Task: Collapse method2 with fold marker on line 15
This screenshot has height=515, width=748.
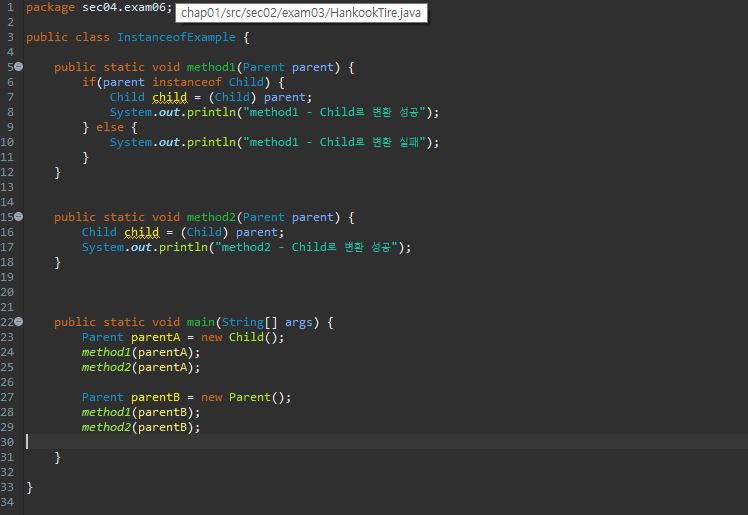Action: (19, 217)
